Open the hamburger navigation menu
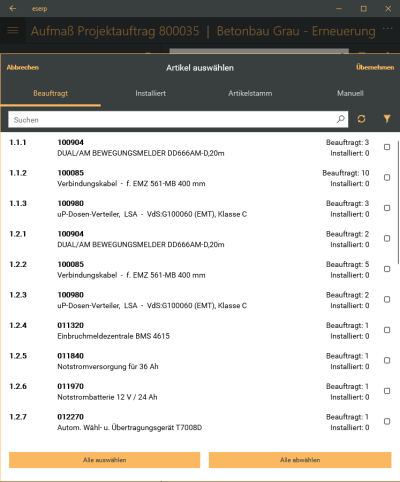This screenshot has height=482, width=400. pyautogui.click(x=13, y=31)
